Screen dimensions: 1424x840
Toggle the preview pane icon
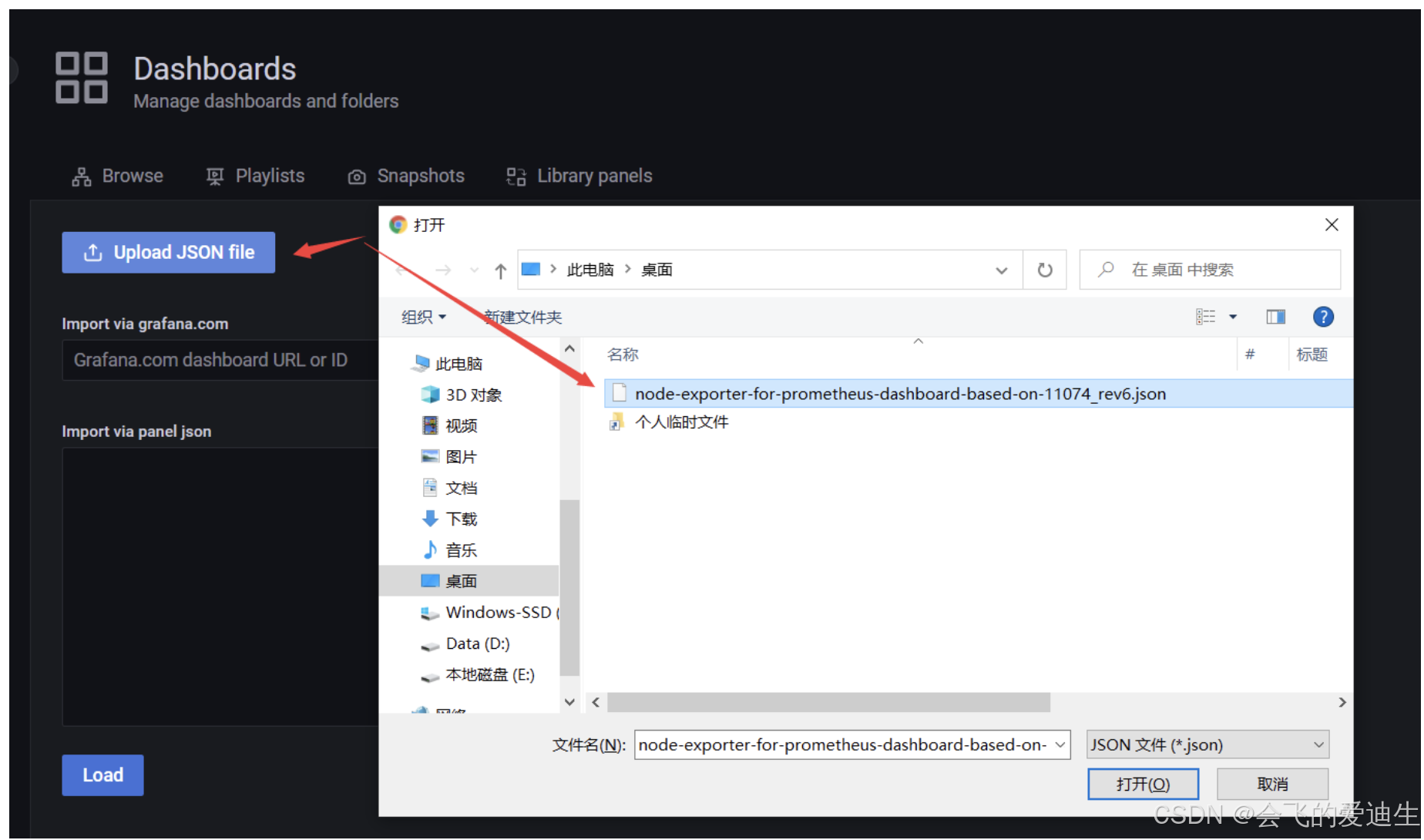point(1276,317)
